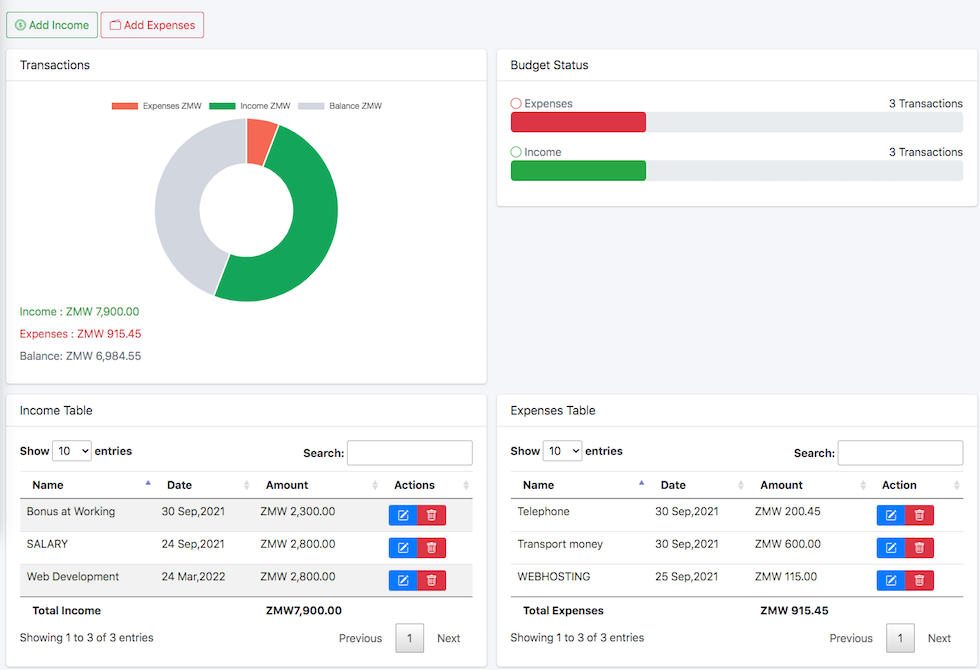The height and width of the screenshot is (670, 980).
Task: Delete the Bonus at Working income entry
Action: pyautogui.click(x=432, y=515)
